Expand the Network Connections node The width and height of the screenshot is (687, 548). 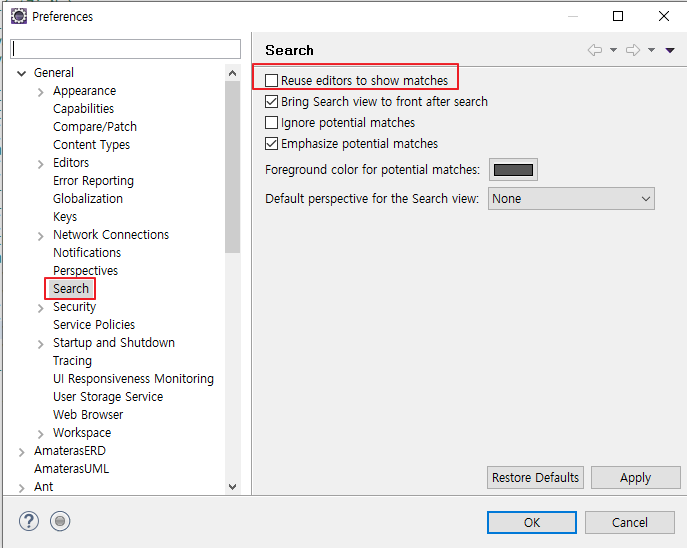pos(41,236)
